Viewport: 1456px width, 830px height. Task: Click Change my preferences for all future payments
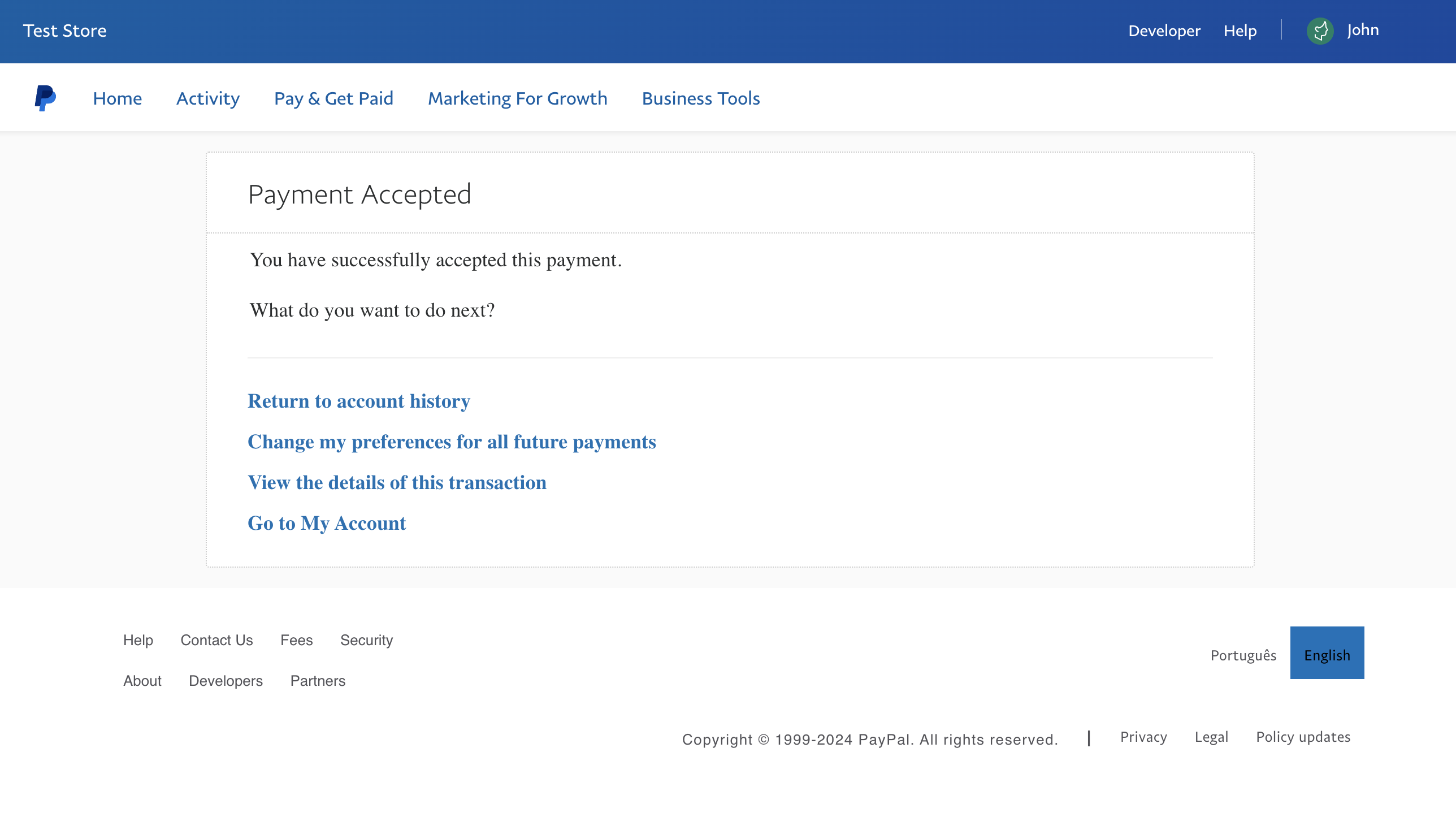(452, 442)
